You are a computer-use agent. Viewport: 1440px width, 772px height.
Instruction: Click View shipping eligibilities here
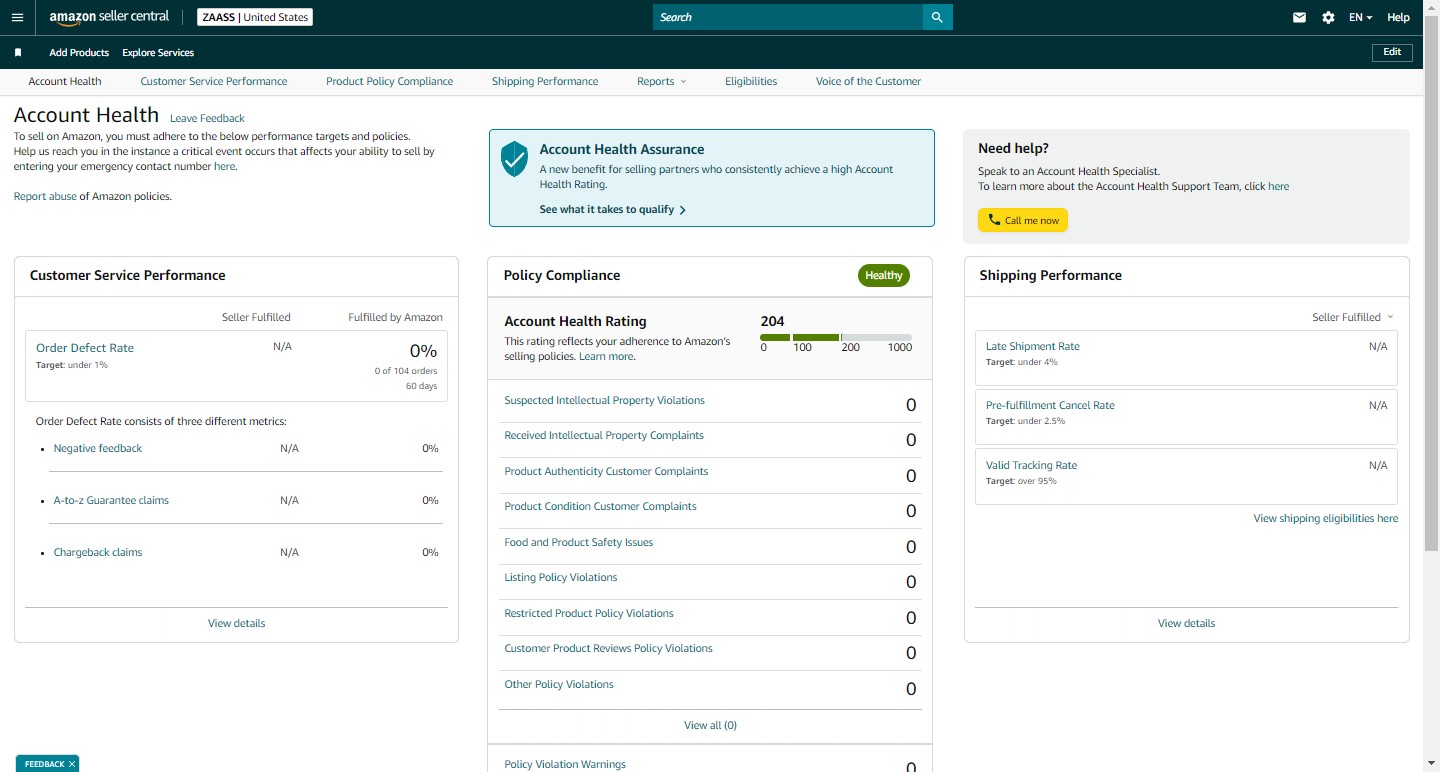click(x=1326, y=518)
